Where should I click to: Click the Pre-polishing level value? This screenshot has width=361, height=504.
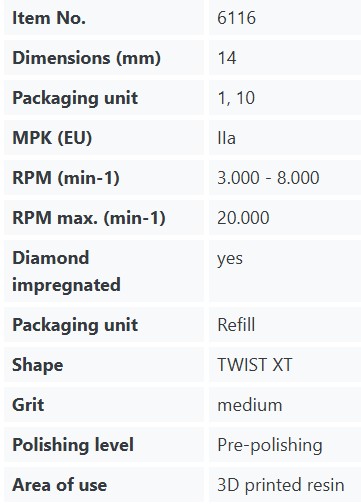point(270,445)
